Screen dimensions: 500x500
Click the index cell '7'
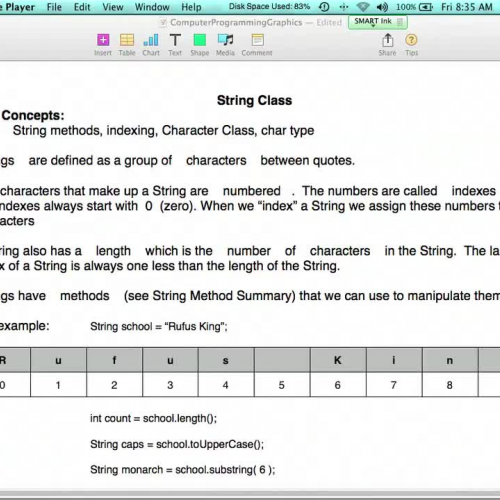(394, 385)
